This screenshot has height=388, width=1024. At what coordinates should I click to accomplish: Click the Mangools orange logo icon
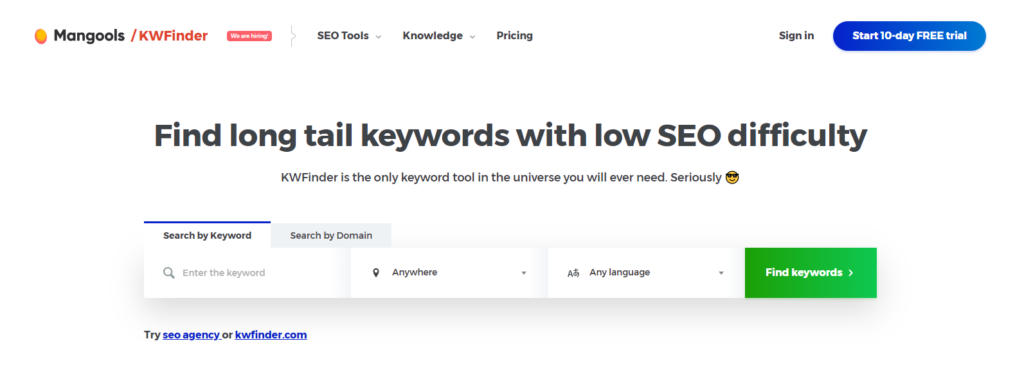[x=40, y=36]
